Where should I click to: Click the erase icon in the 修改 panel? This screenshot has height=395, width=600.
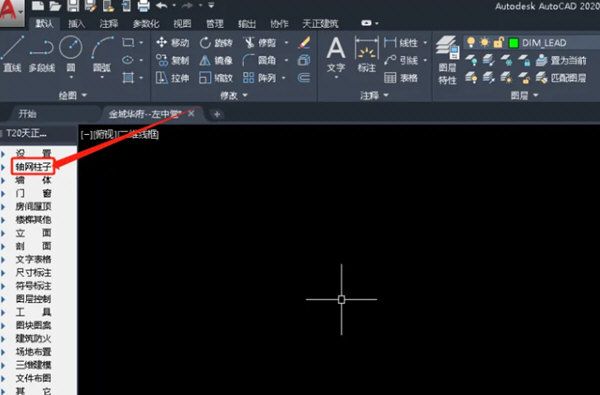click(304, 42)
